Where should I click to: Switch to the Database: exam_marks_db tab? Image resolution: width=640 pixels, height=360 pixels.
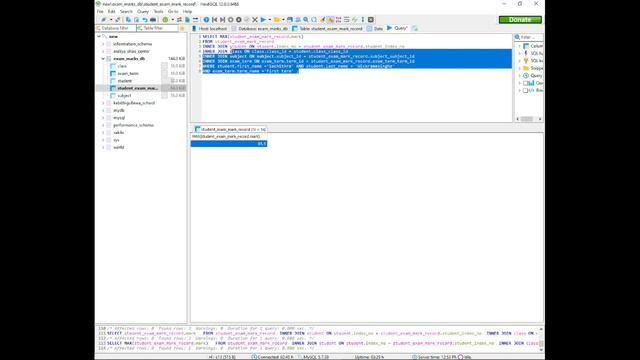[x=260, y=29]
